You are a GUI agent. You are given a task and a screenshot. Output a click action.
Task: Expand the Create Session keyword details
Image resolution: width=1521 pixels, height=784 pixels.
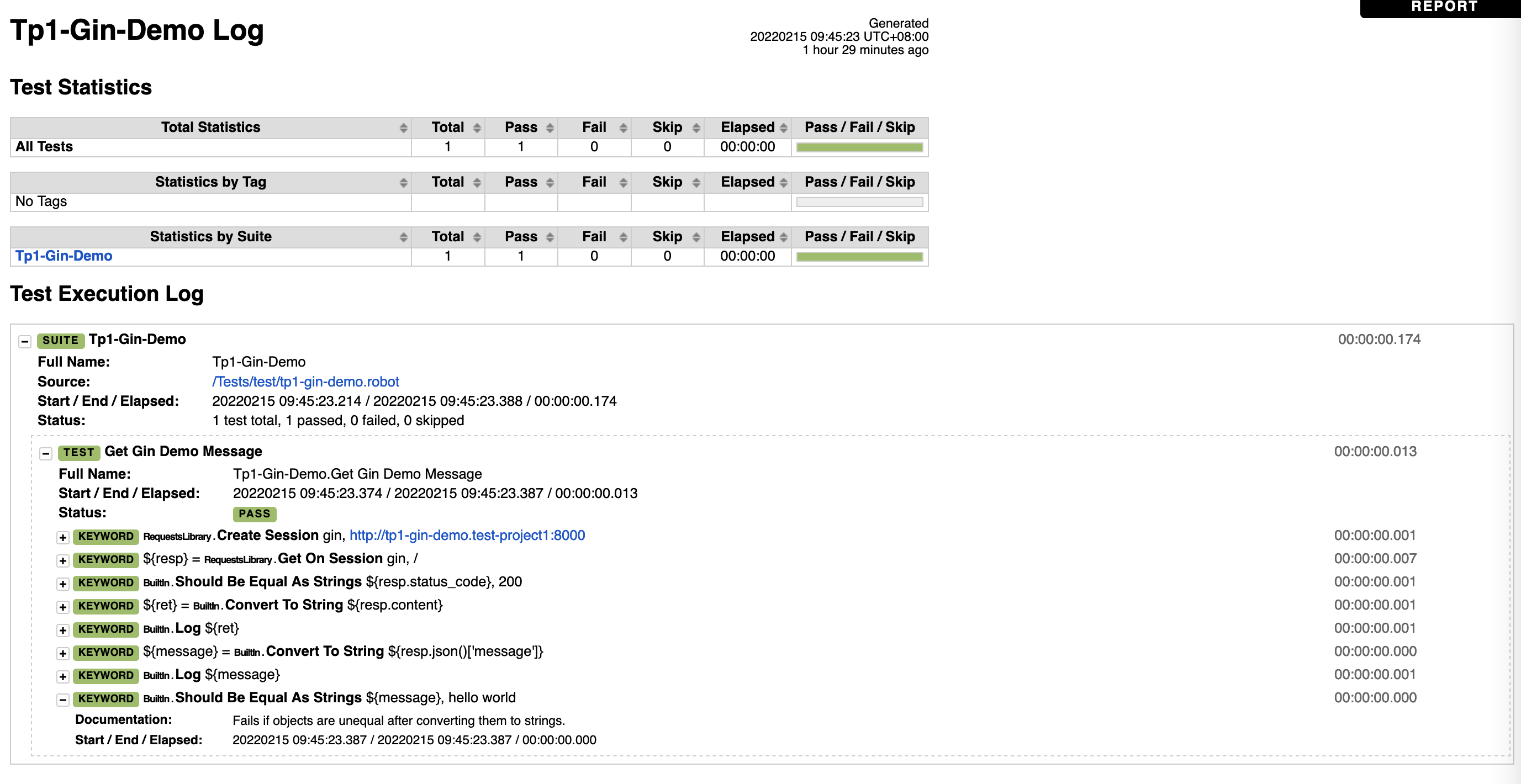click(x=62, y=537)
